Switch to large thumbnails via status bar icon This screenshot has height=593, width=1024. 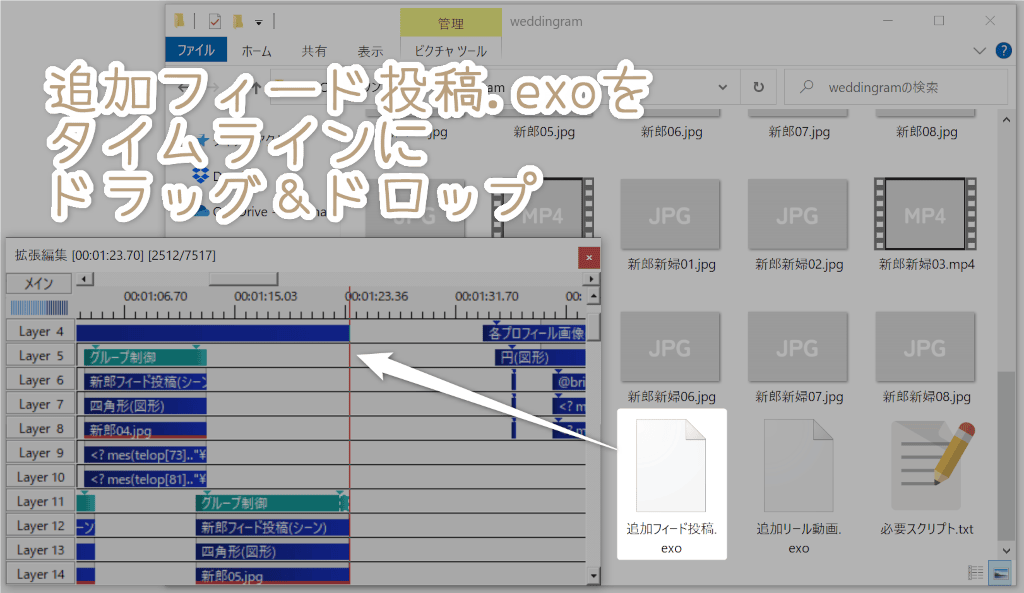[x=1000, y=572]
